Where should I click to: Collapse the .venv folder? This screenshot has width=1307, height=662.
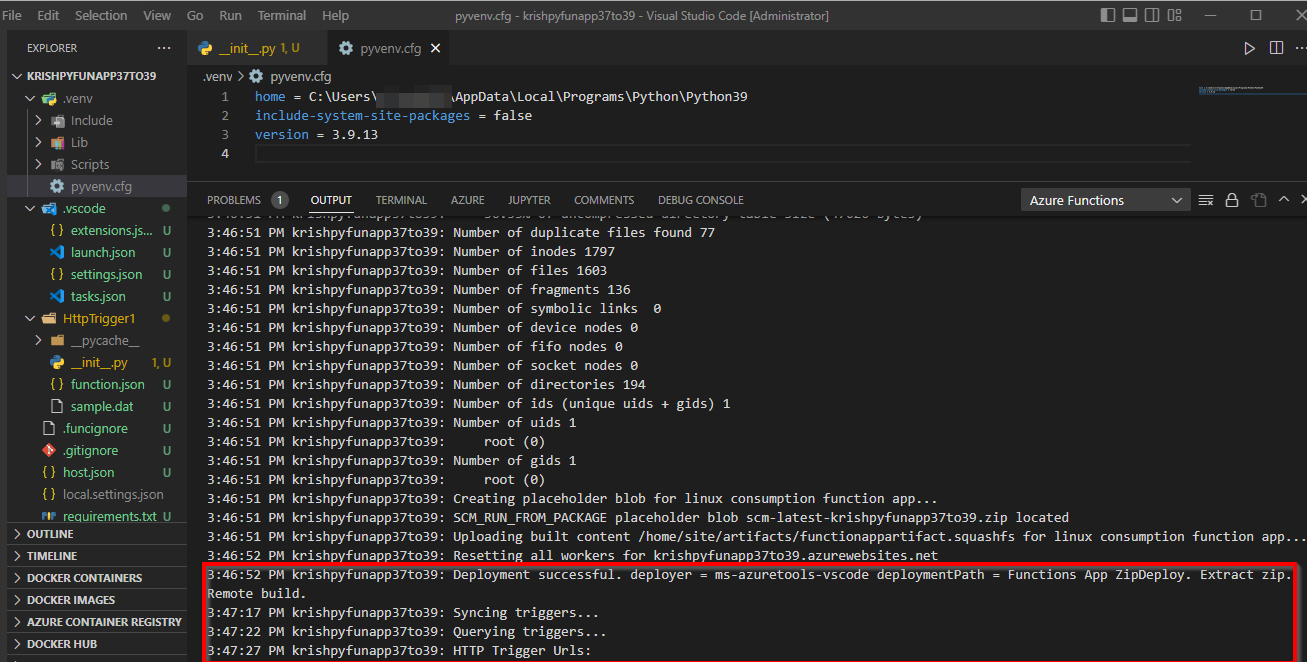(x=30, y=98)
